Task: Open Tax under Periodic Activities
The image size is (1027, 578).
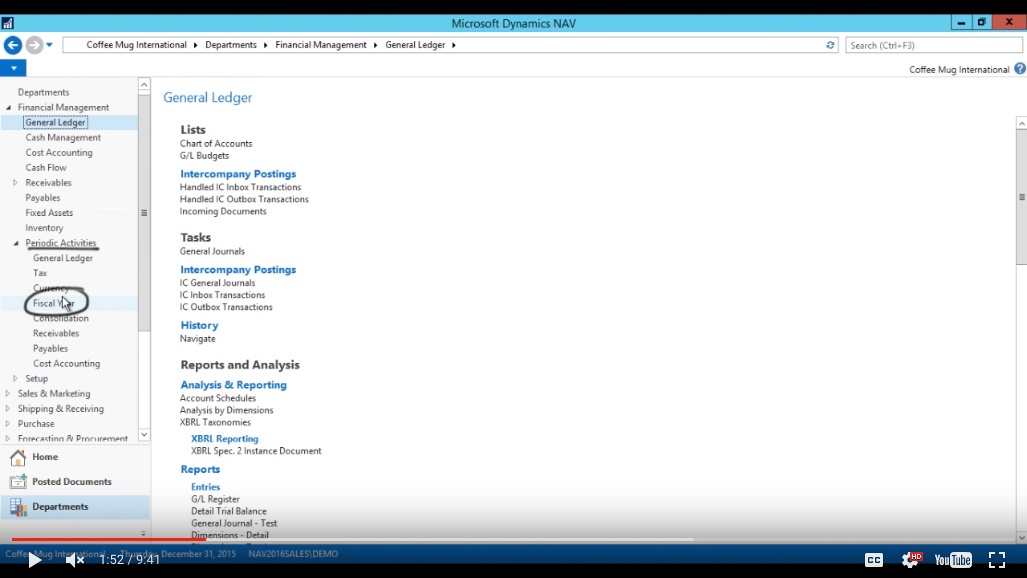Action: coord(40,273)
